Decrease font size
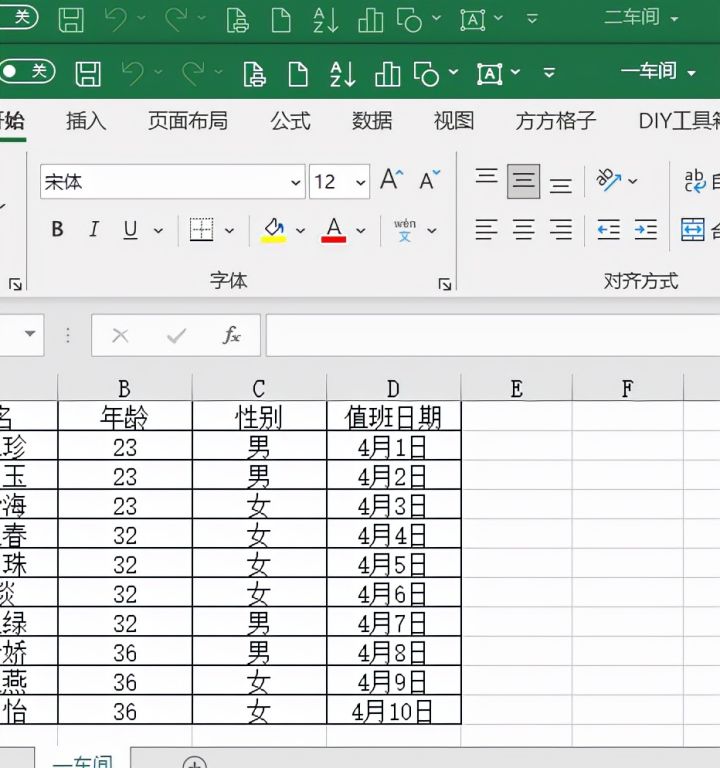This screenshot has height=768, width=720. pyautogui.click(x=430, y=180)
